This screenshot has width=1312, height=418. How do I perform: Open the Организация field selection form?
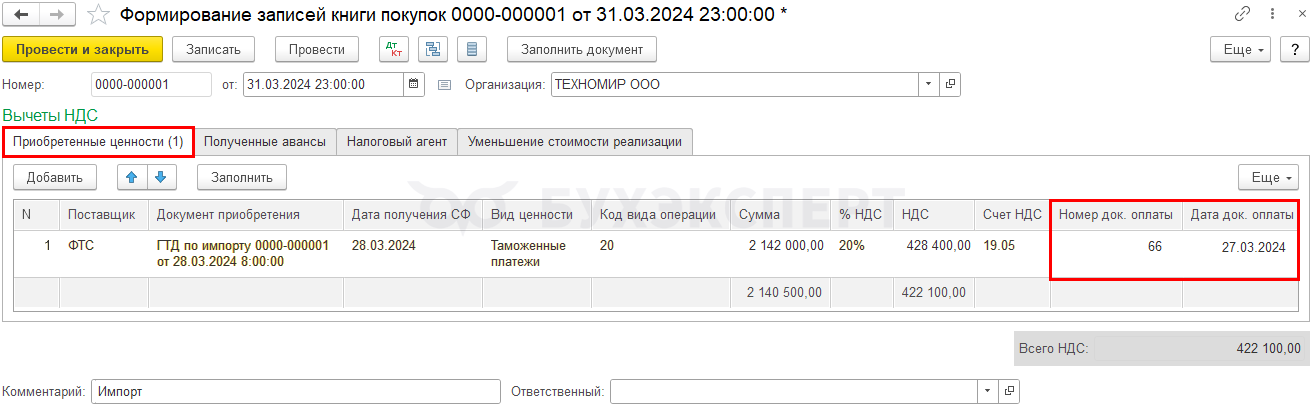tap(950, 85)
